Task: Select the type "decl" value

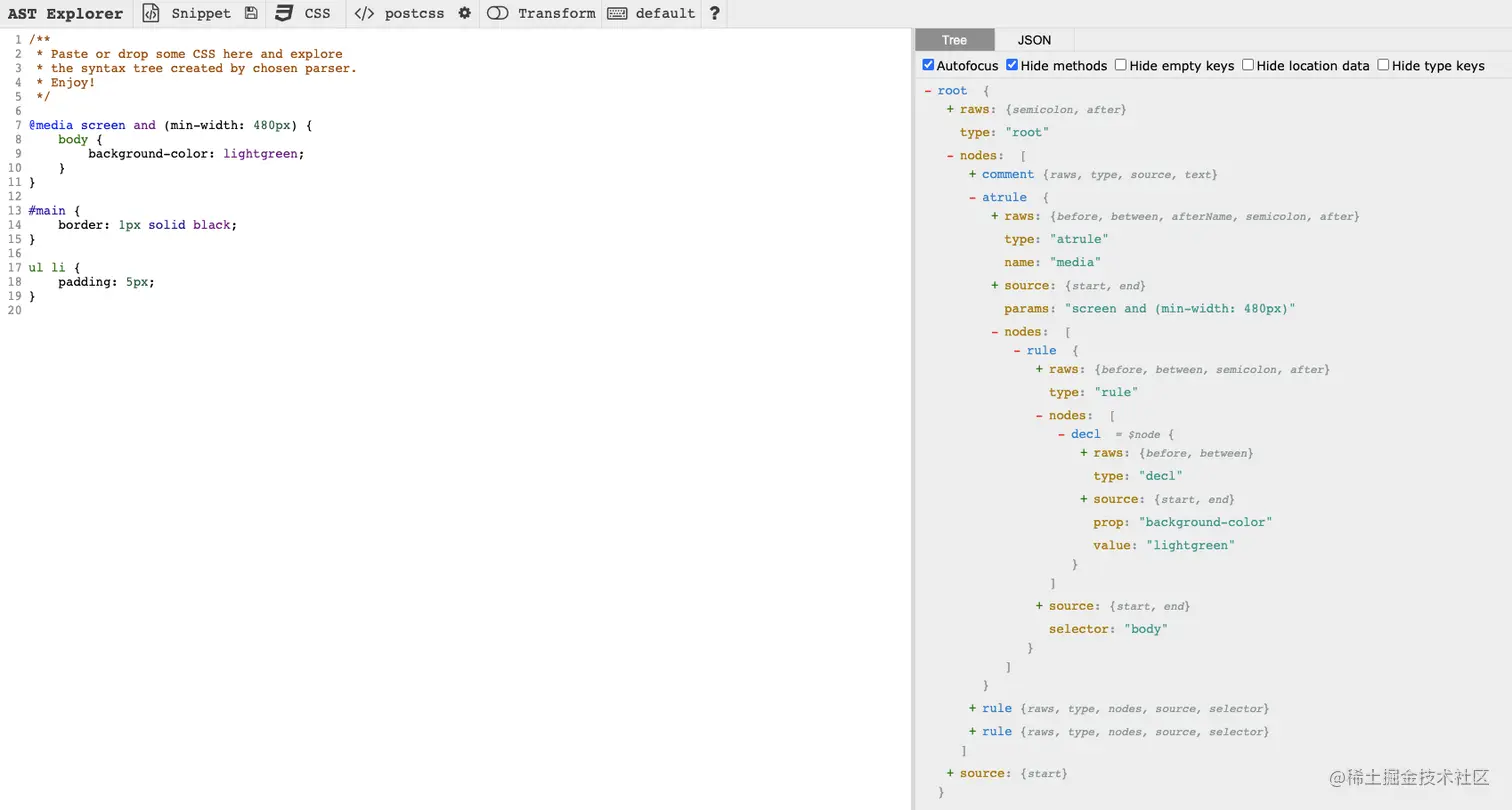Action: coord(1160,476)
